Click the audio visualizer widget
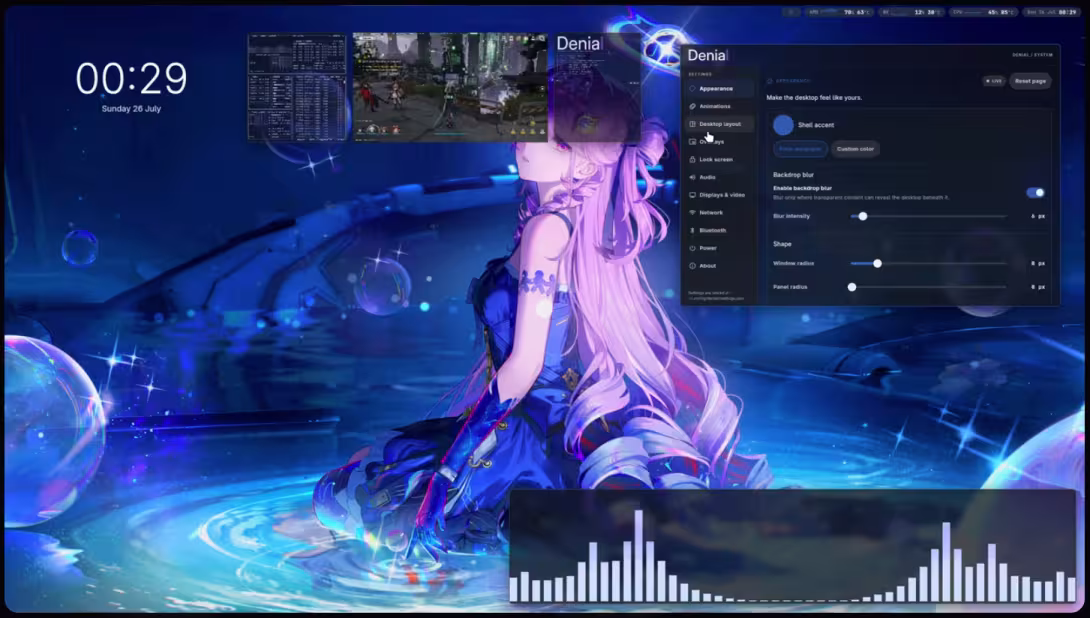Image resolution: width=1090 pixels, height=618 pixels. 792,546
